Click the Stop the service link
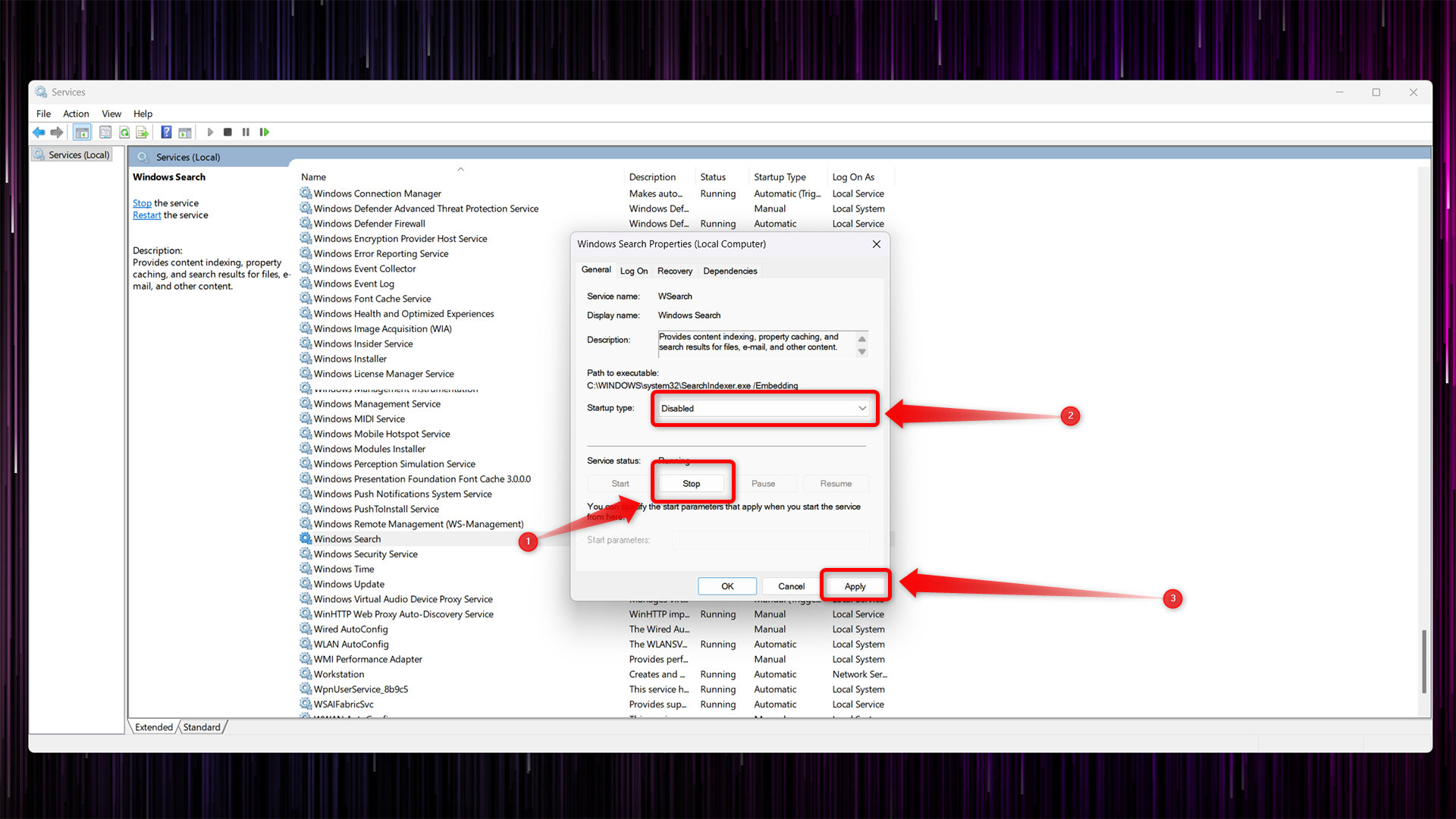The height and width of the screenshot is (819, 1456). tap(142, 203)
